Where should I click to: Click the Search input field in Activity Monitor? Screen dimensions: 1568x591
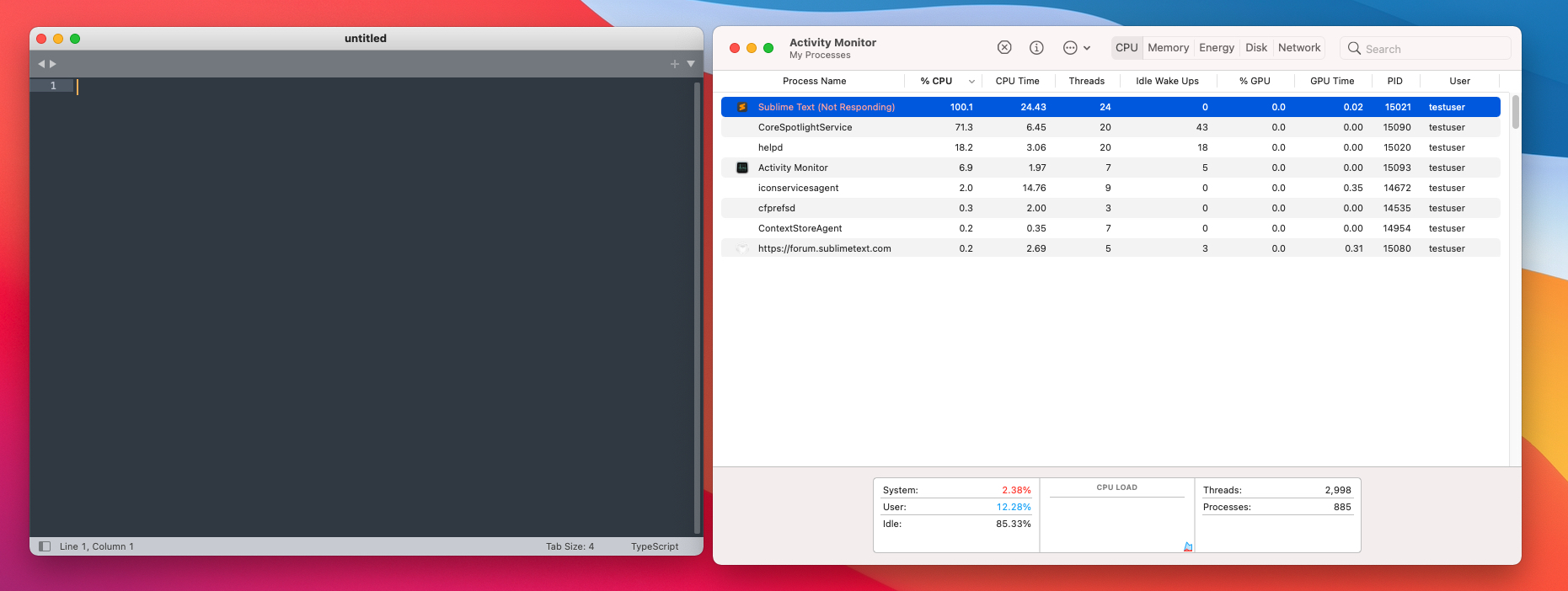pyautogui.click(x=1425, y=49)
